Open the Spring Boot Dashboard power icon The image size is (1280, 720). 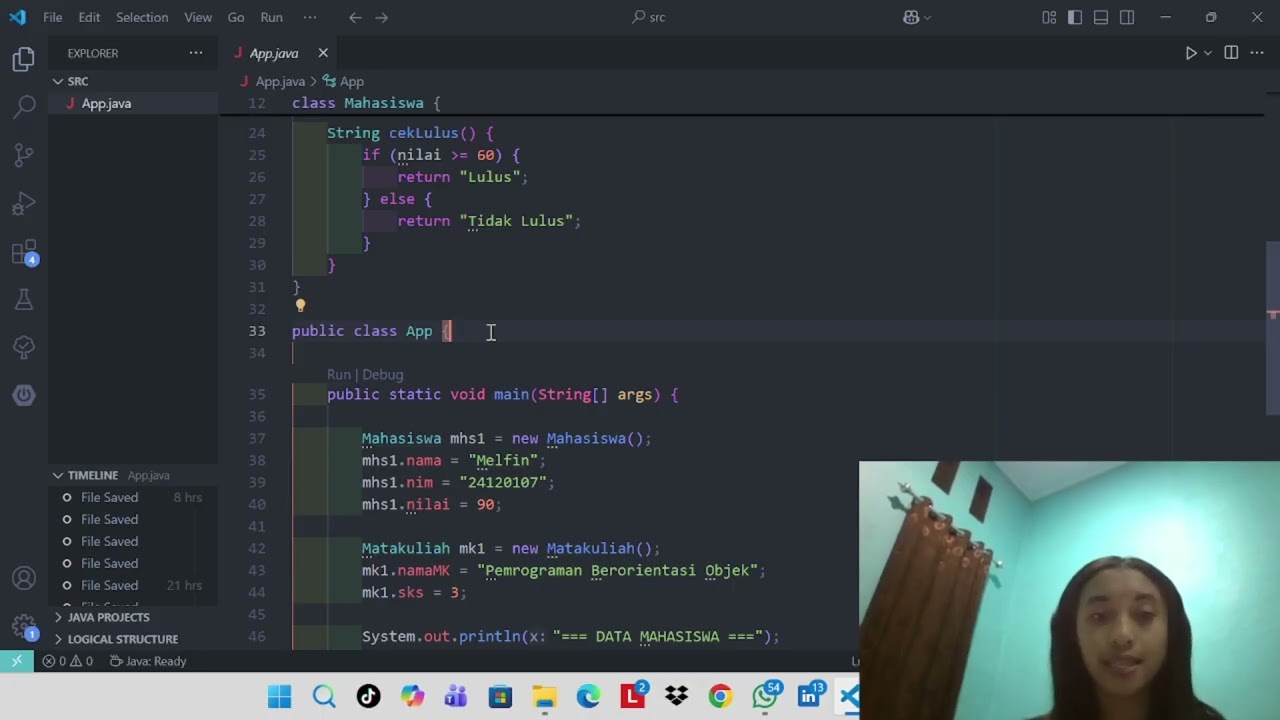point(24,395)
